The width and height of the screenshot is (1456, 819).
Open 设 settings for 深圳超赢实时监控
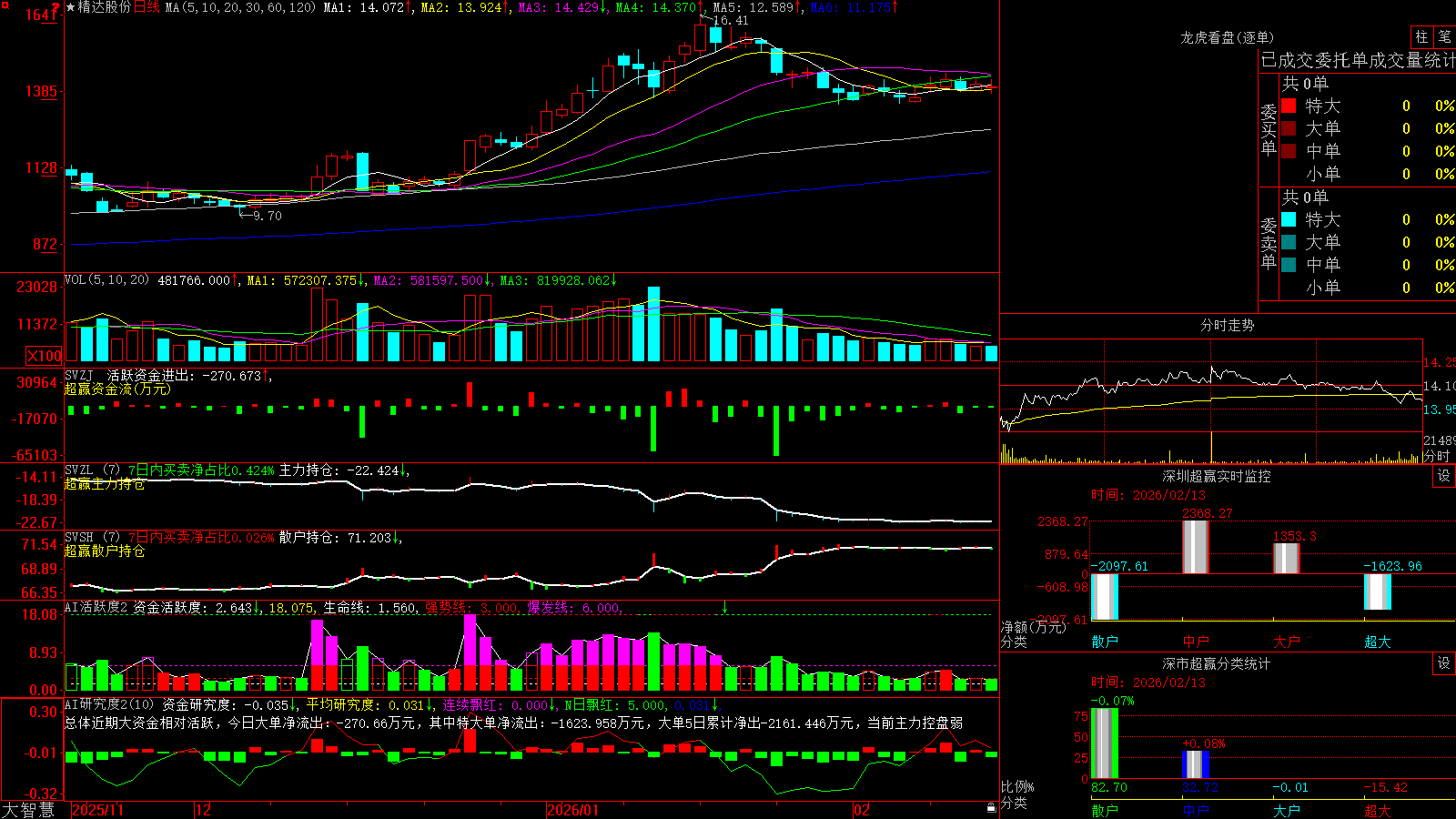coord(1444,476)
